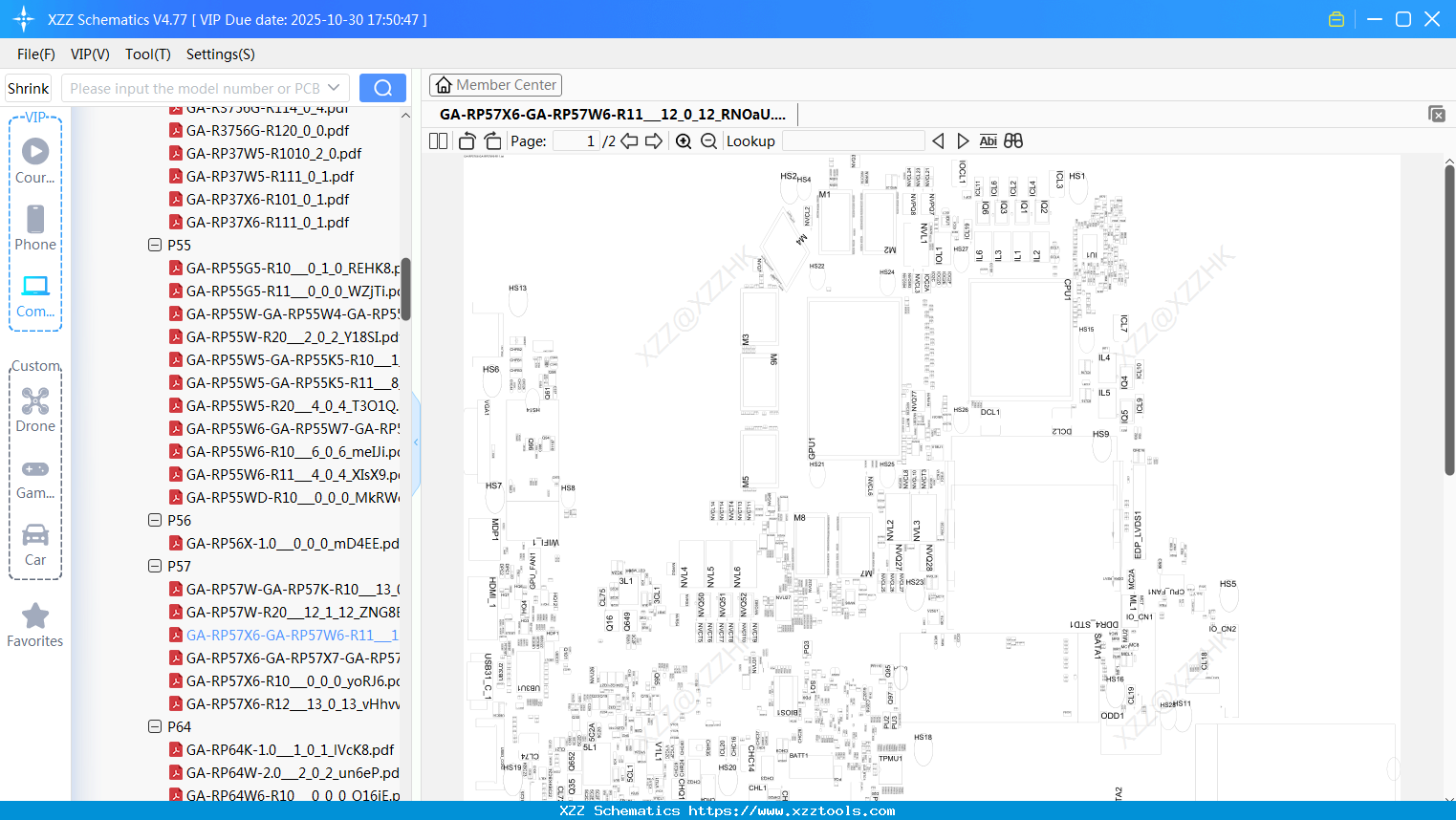1456x820 pixels.
Task: Select the GA-RP57X6-GA-RP57W6-R11 document tab
Action: 613,115
